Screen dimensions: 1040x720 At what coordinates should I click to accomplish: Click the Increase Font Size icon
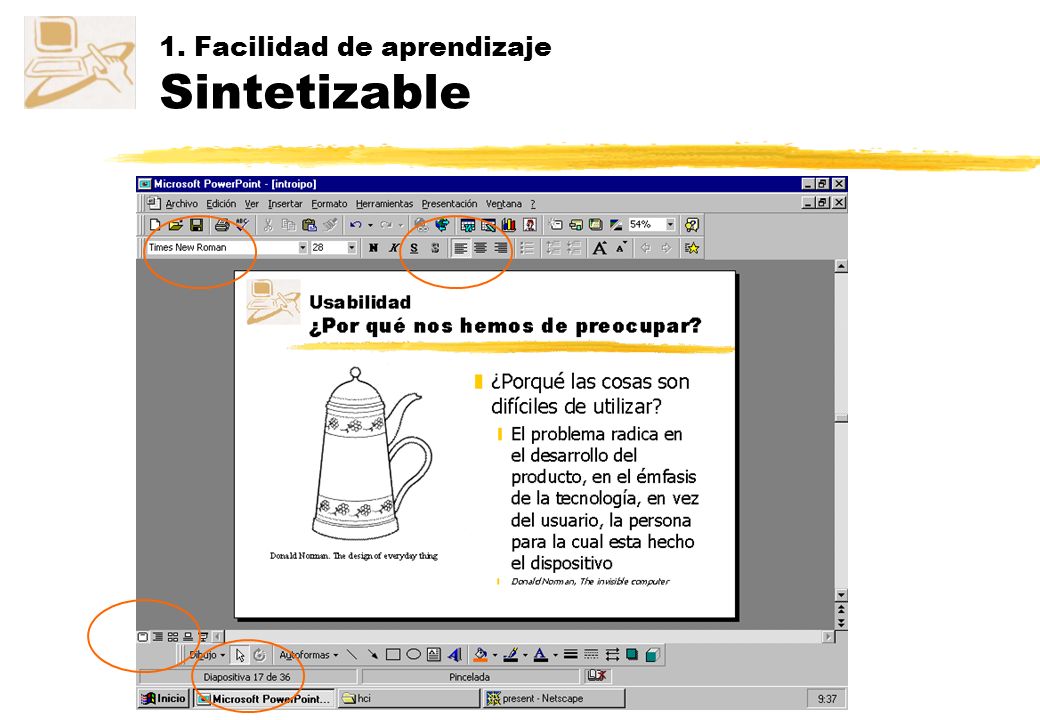coord(600,248)
